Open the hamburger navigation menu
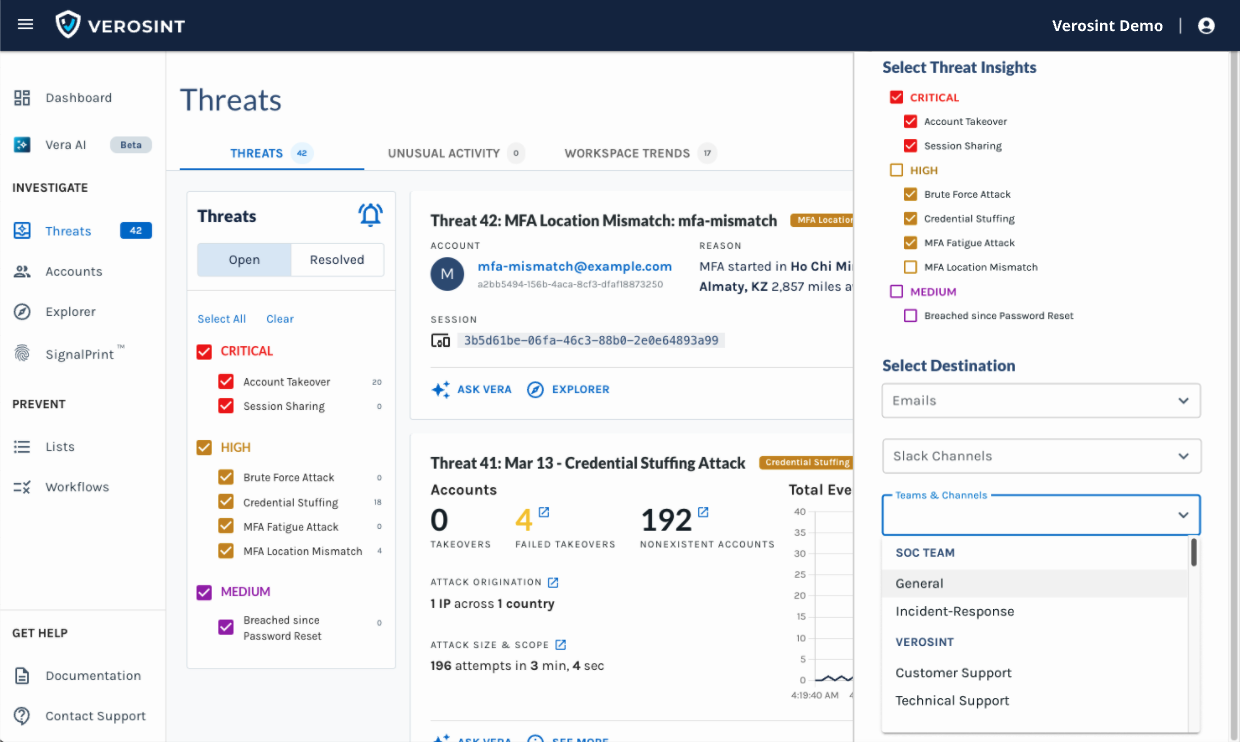Image resolution: width=1240 pixels, height=742 pixels. pos(26,25)
